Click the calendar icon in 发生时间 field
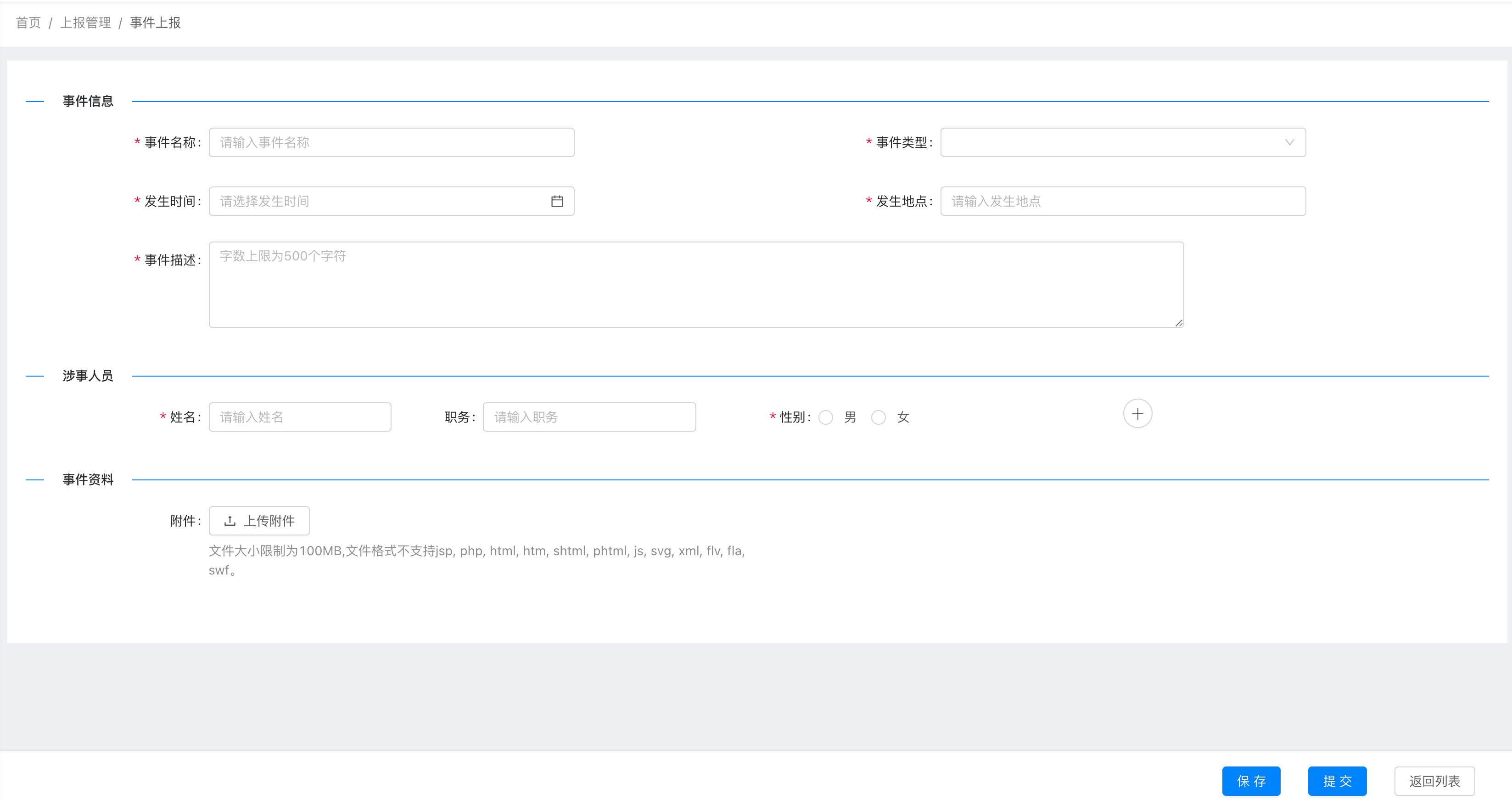 point(557,202)
